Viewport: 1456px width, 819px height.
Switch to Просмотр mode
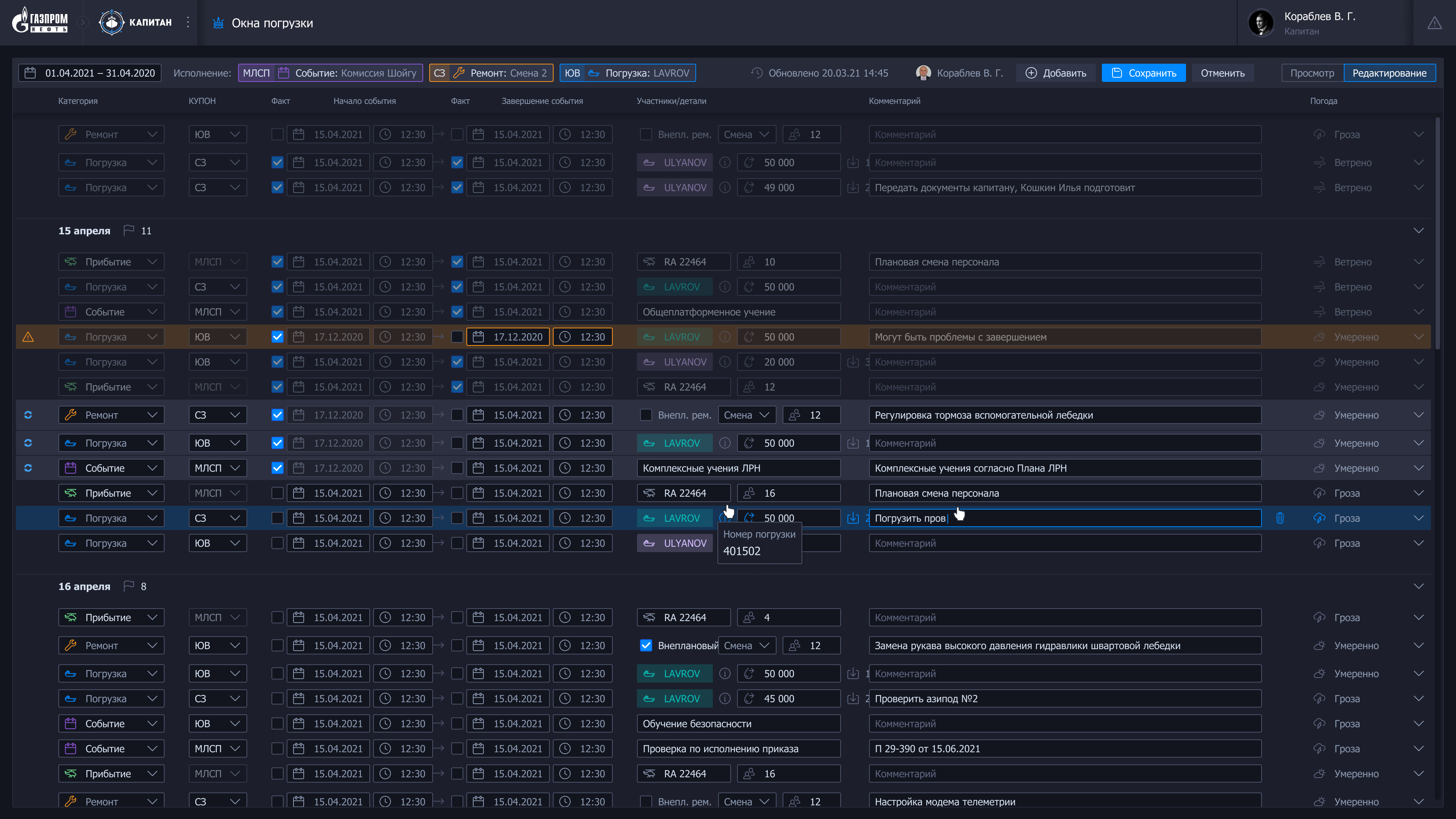(1312, 73)
